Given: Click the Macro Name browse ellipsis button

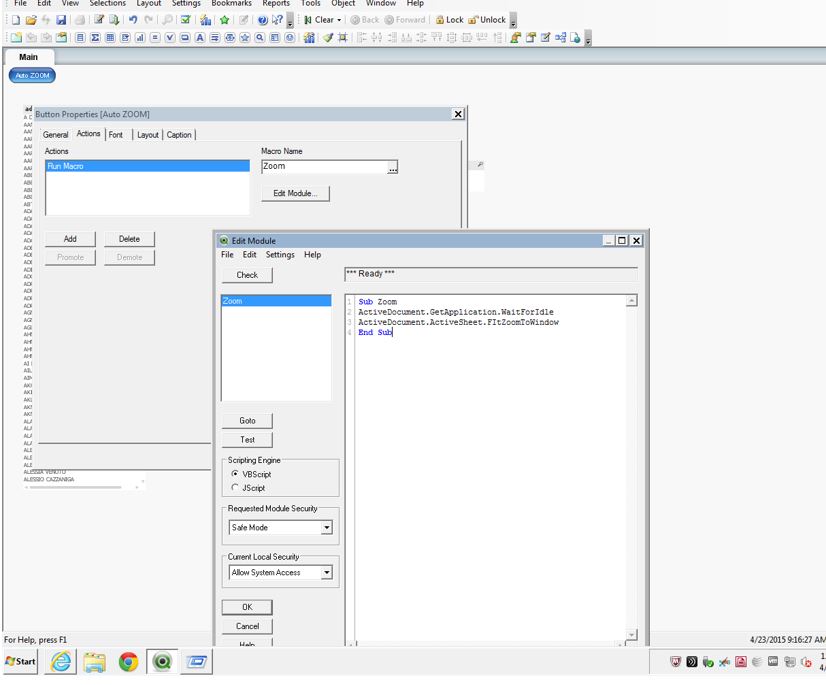Looking at the screenshot, I should [393, 168].
